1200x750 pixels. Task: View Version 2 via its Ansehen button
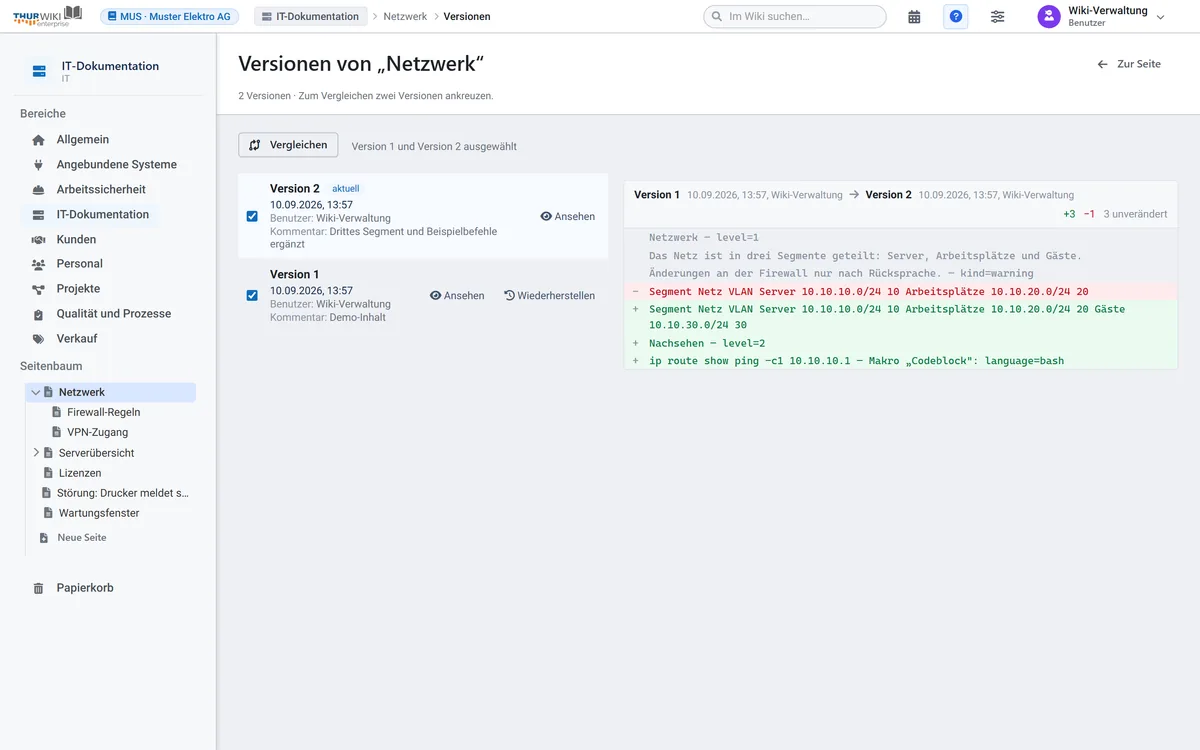pos(568,216)
